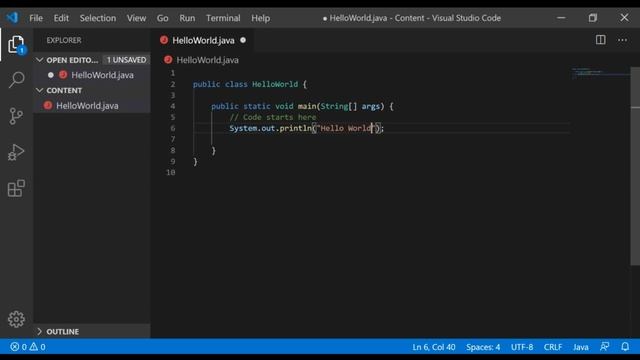This screenshot has width=640, height=360.
Task: Open the File menu
Action: click(36, 18)
